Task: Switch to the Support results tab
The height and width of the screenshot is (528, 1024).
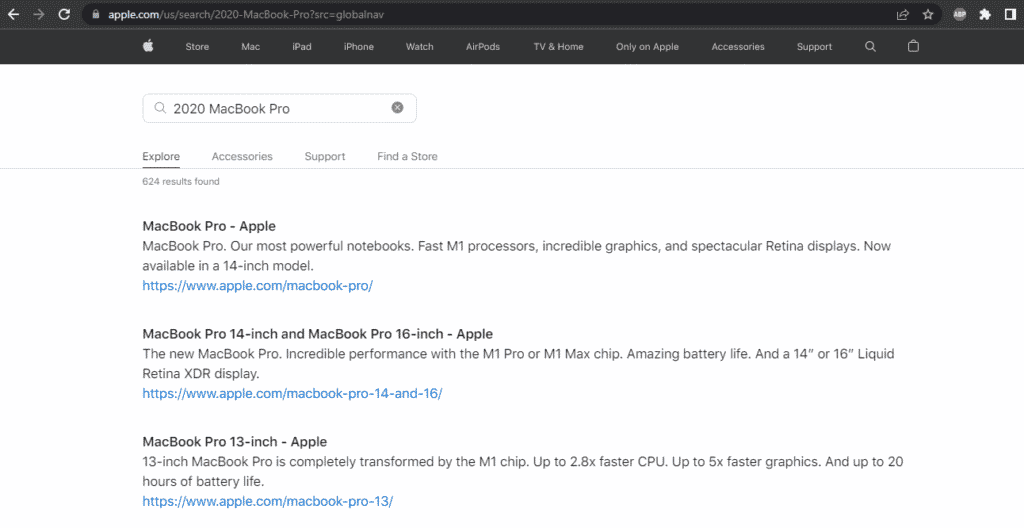Action: (325, 156)
